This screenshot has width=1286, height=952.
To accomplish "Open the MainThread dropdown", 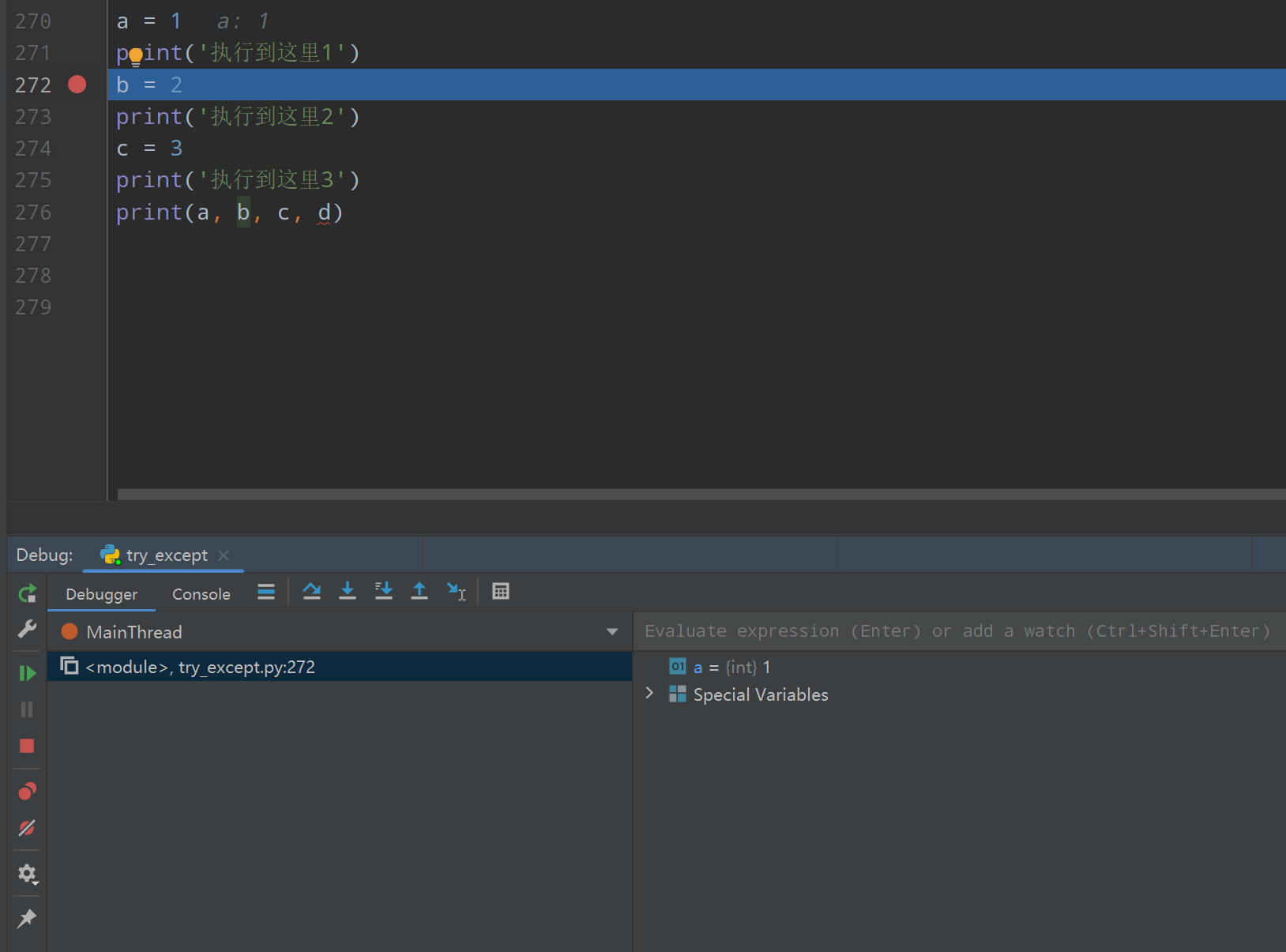I will 611,632.
